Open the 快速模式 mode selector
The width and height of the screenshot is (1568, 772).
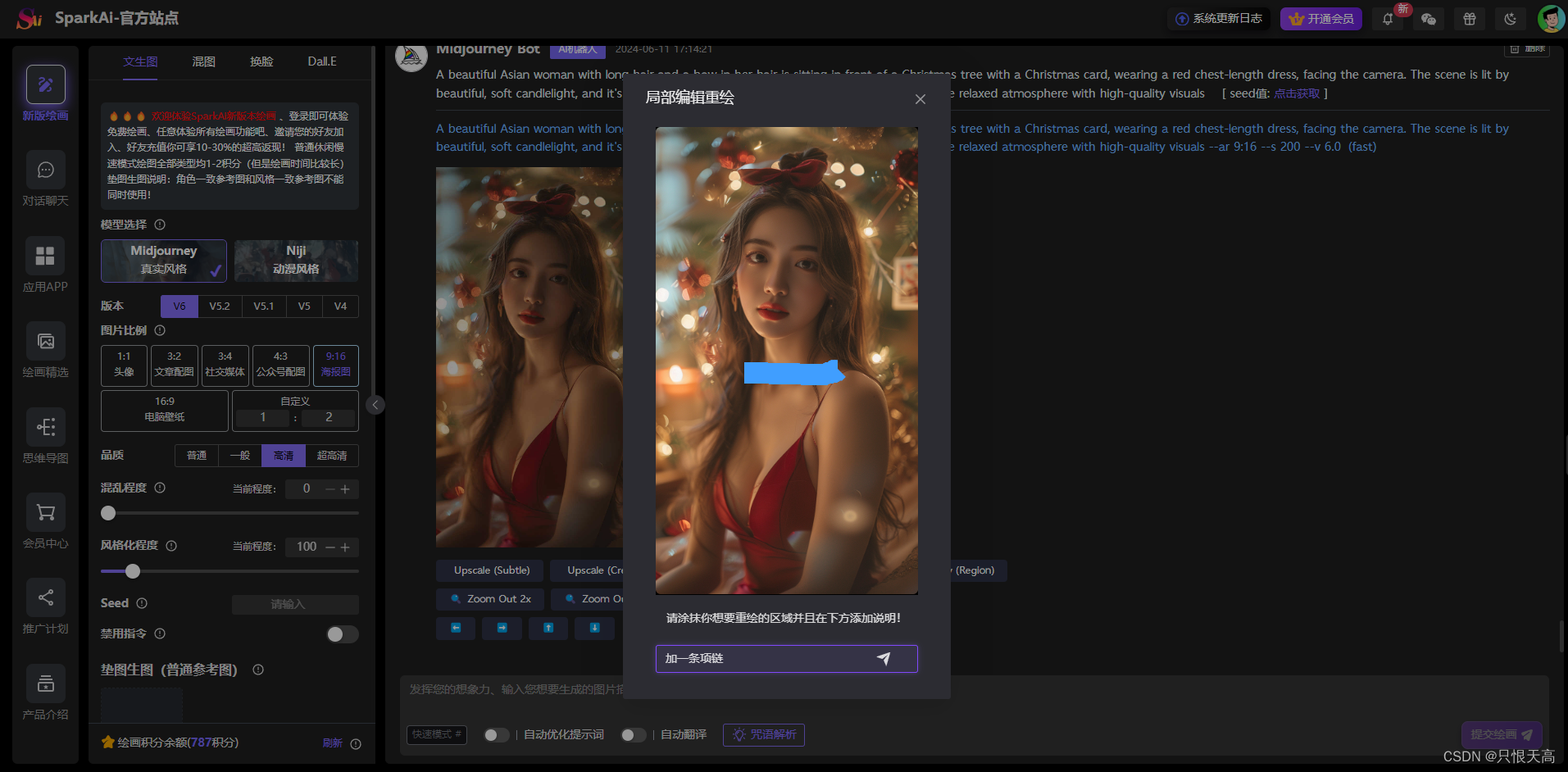point(437,734)
